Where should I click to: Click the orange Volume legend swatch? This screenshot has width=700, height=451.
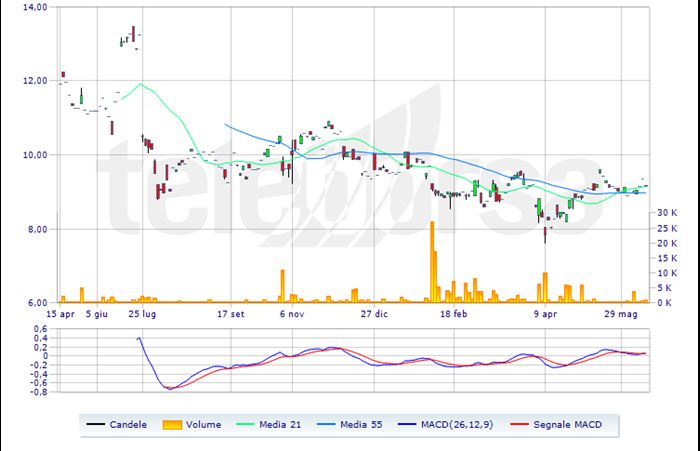point(172,425)
